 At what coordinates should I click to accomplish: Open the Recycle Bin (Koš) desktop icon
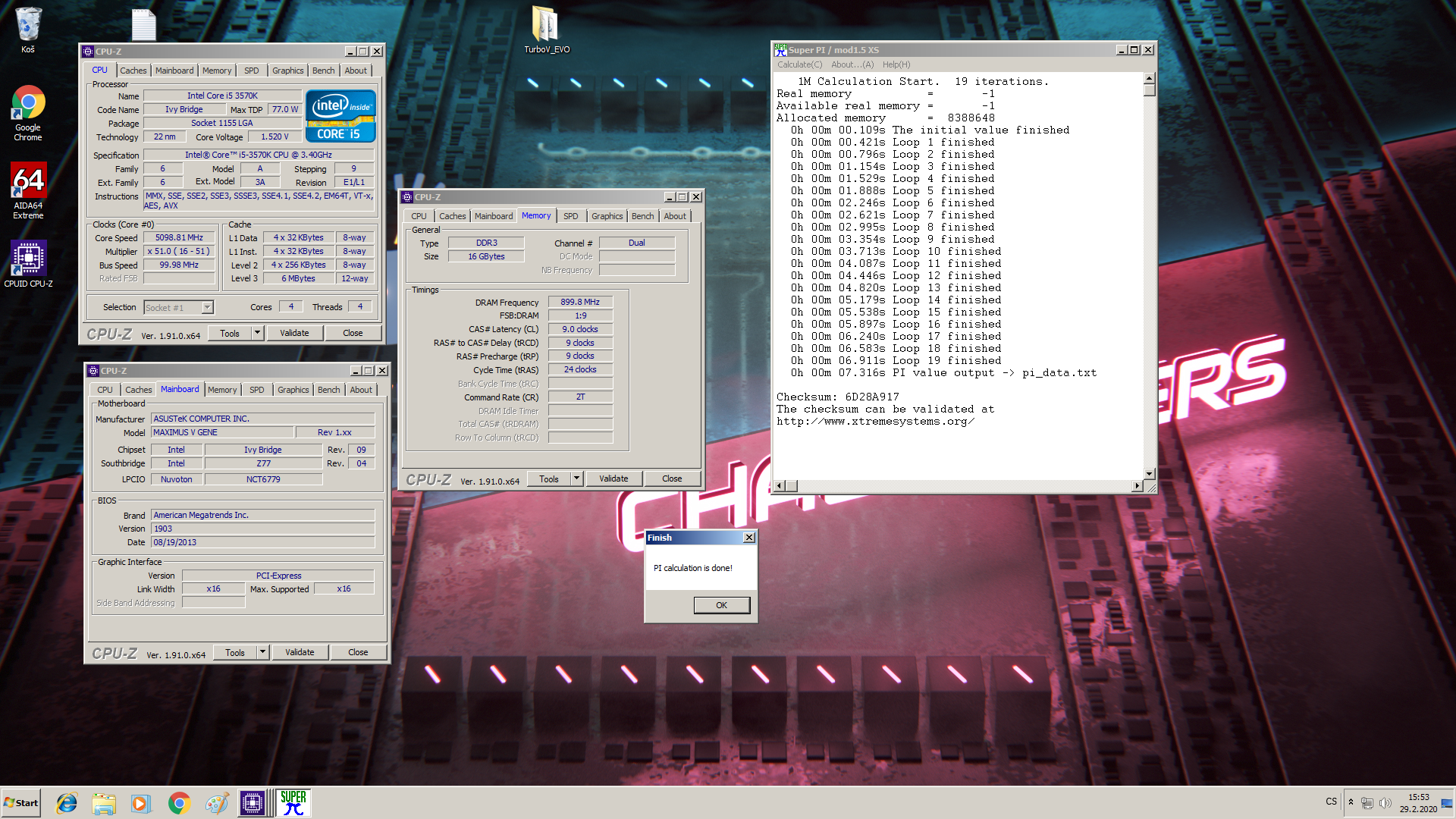[28, 30]
